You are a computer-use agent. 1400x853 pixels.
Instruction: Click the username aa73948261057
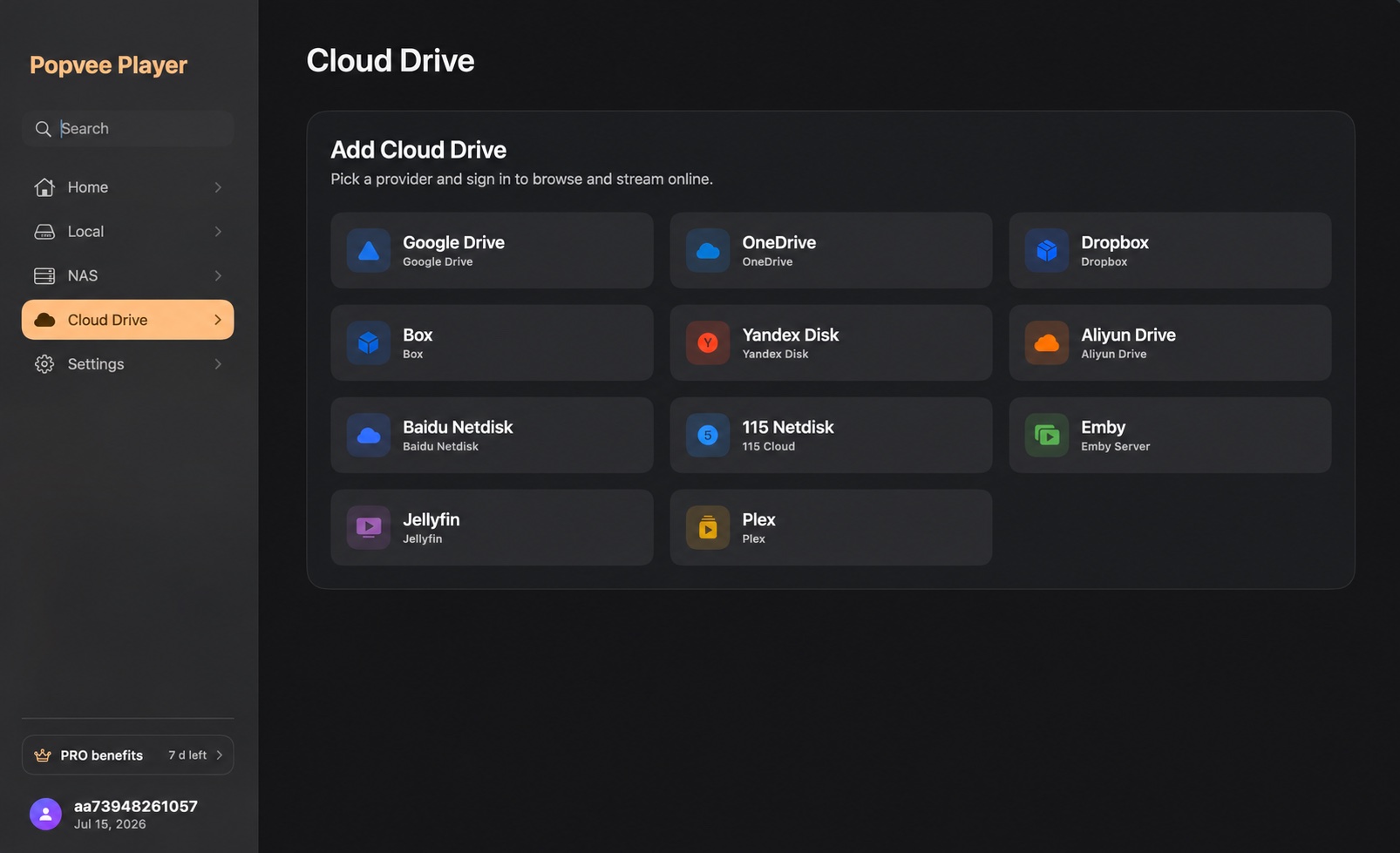136,807
